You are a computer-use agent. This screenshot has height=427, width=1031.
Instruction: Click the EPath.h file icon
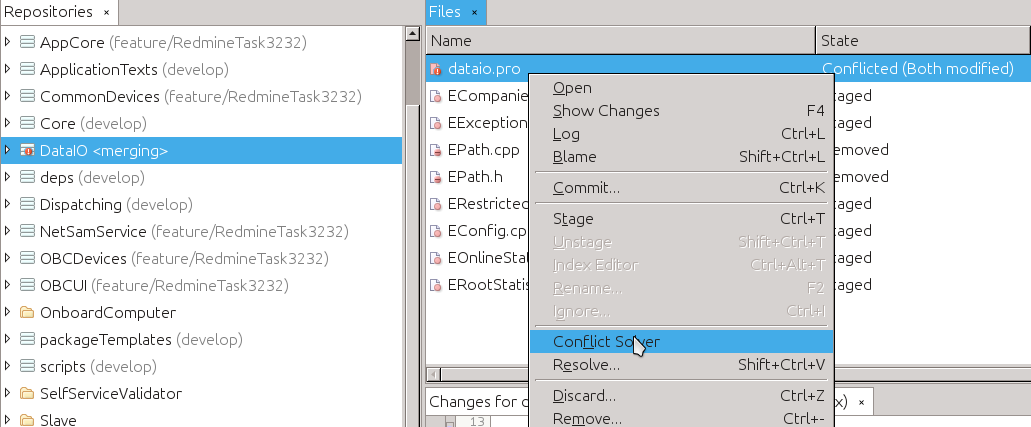click(x=436, y=178)
